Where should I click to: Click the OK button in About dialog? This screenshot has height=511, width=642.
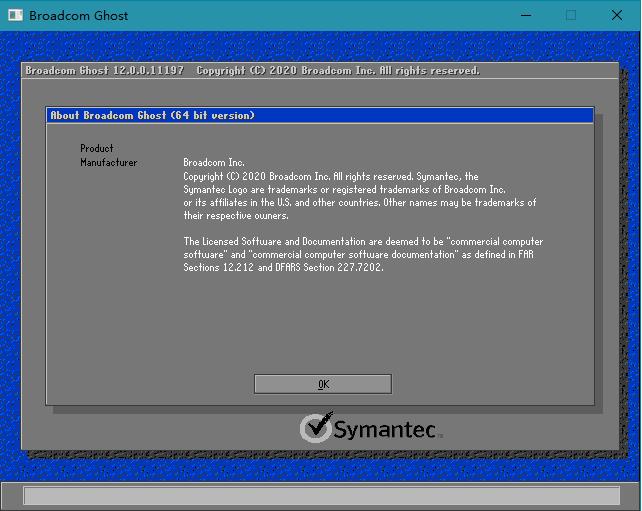click(323, 384)
